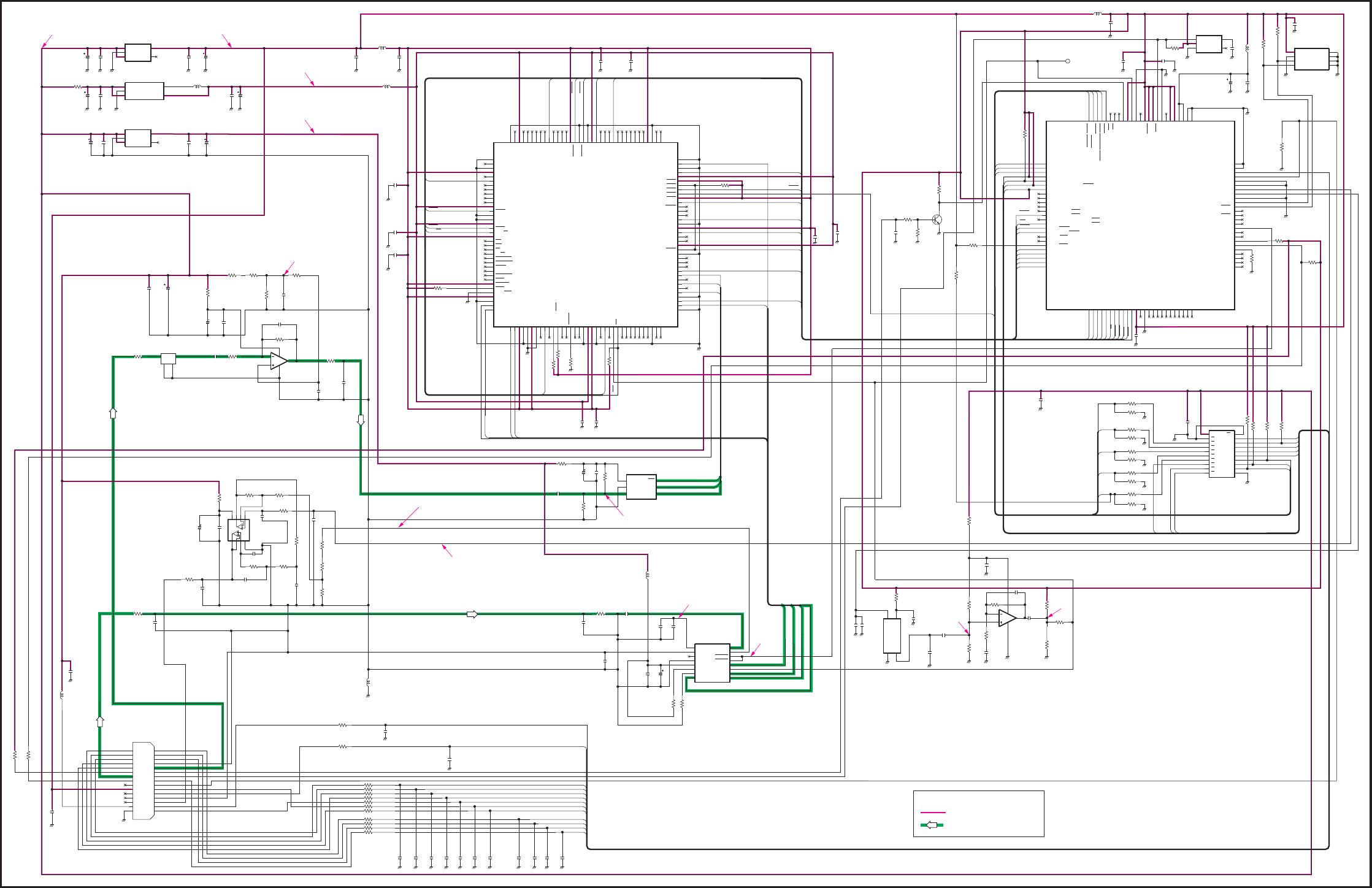
Task: Click the large square IC on the right
Action: 1140,215
